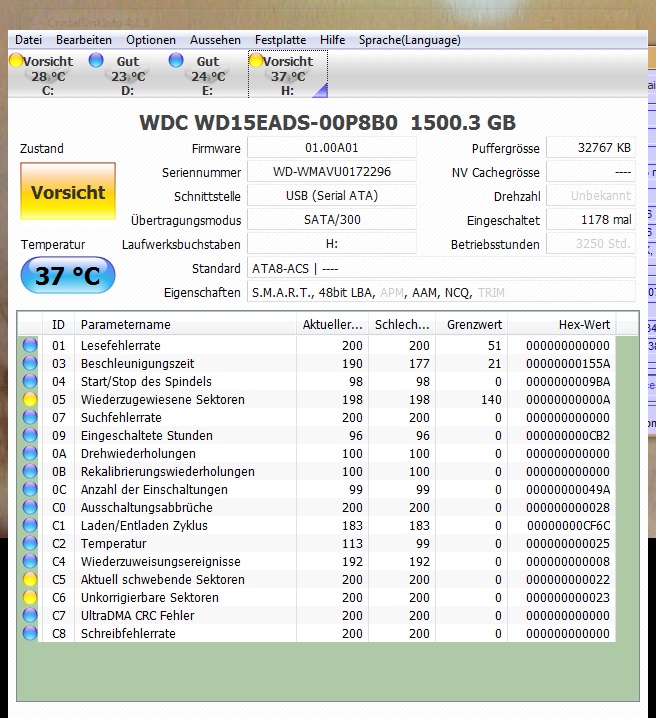Click the blue status orb for drive E:
The height and width of the screenshot is (718, 656).
(x=176, y=60)
